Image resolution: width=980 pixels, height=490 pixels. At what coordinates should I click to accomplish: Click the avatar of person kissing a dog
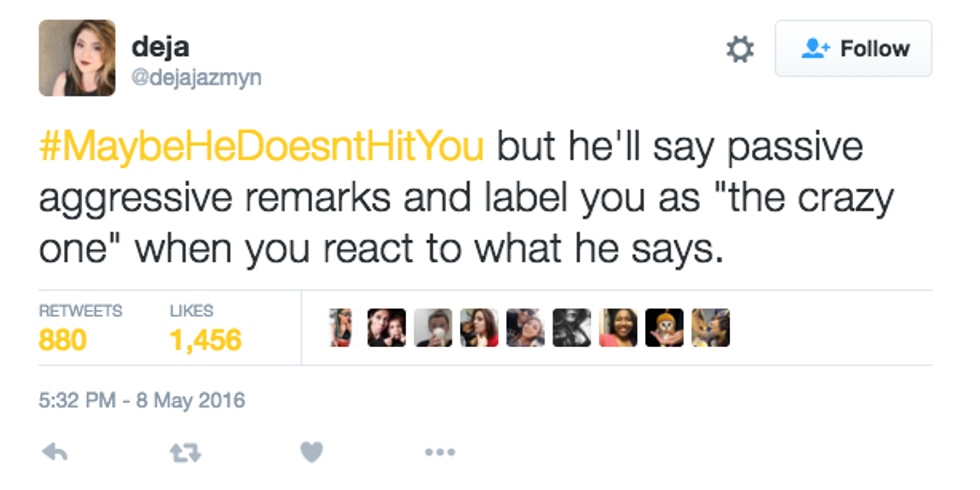click(711, 327)
